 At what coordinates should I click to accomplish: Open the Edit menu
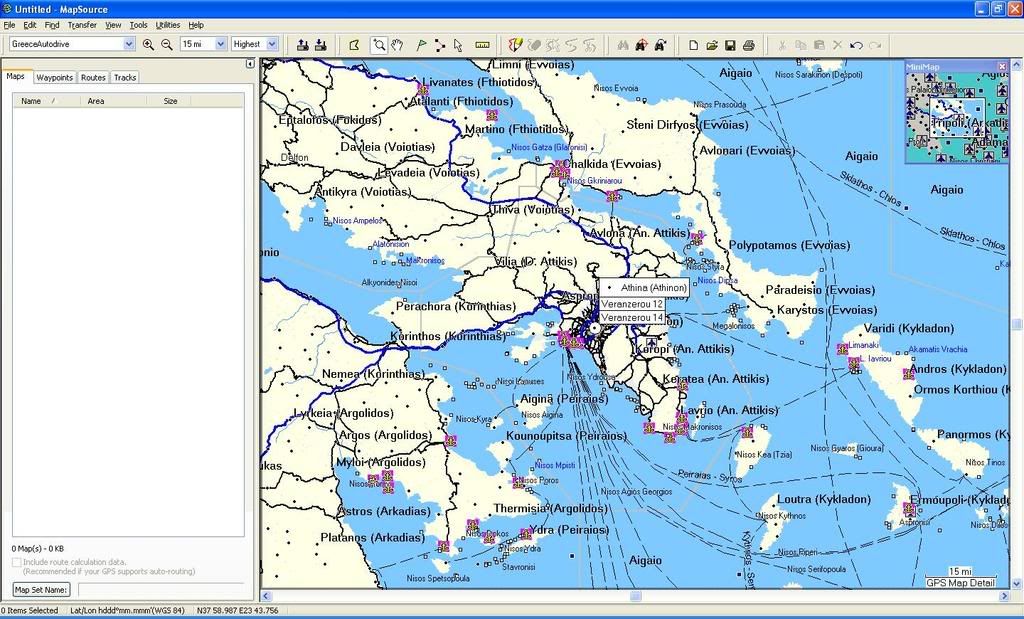30,25
